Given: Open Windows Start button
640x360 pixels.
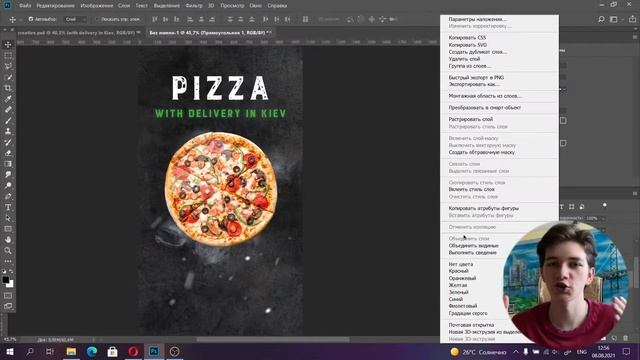Looking at the screenshot, I should coord(9,351).
